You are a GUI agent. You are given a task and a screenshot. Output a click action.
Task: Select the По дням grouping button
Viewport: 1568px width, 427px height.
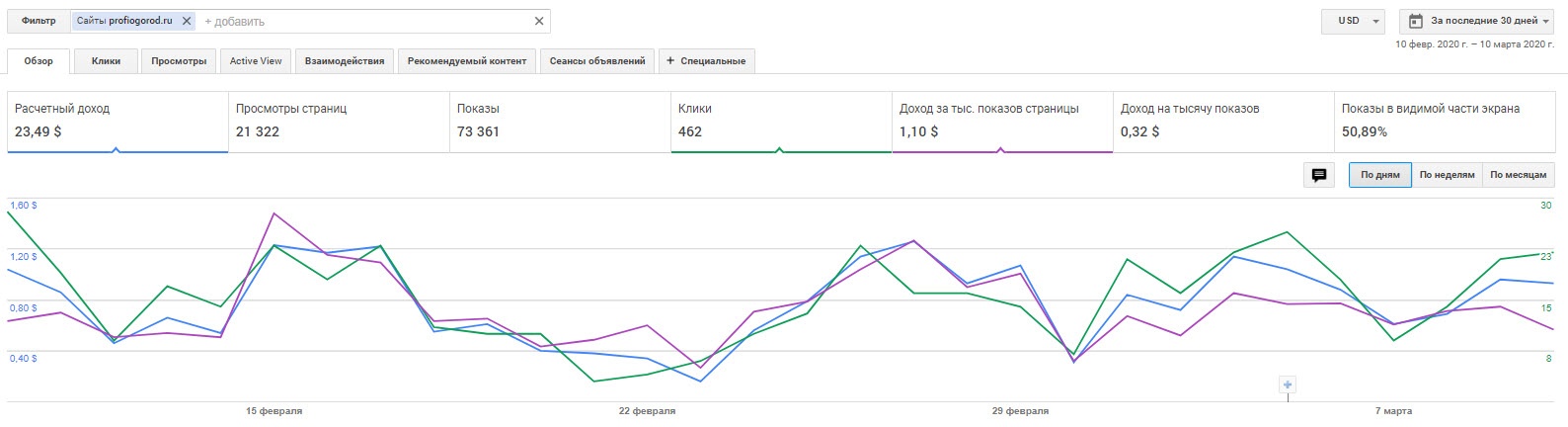[1379, 175]
